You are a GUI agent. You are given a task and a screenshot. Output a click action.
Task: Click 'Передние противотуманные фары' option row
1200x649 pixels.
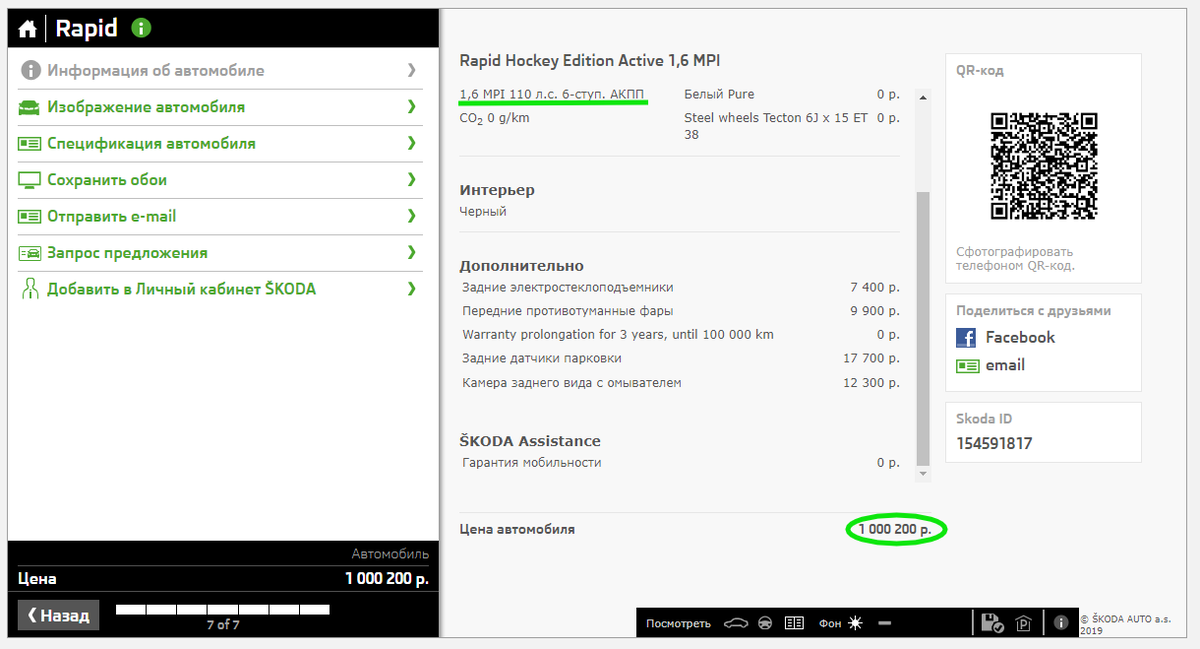pyautogui.click(x=680, y=311)
